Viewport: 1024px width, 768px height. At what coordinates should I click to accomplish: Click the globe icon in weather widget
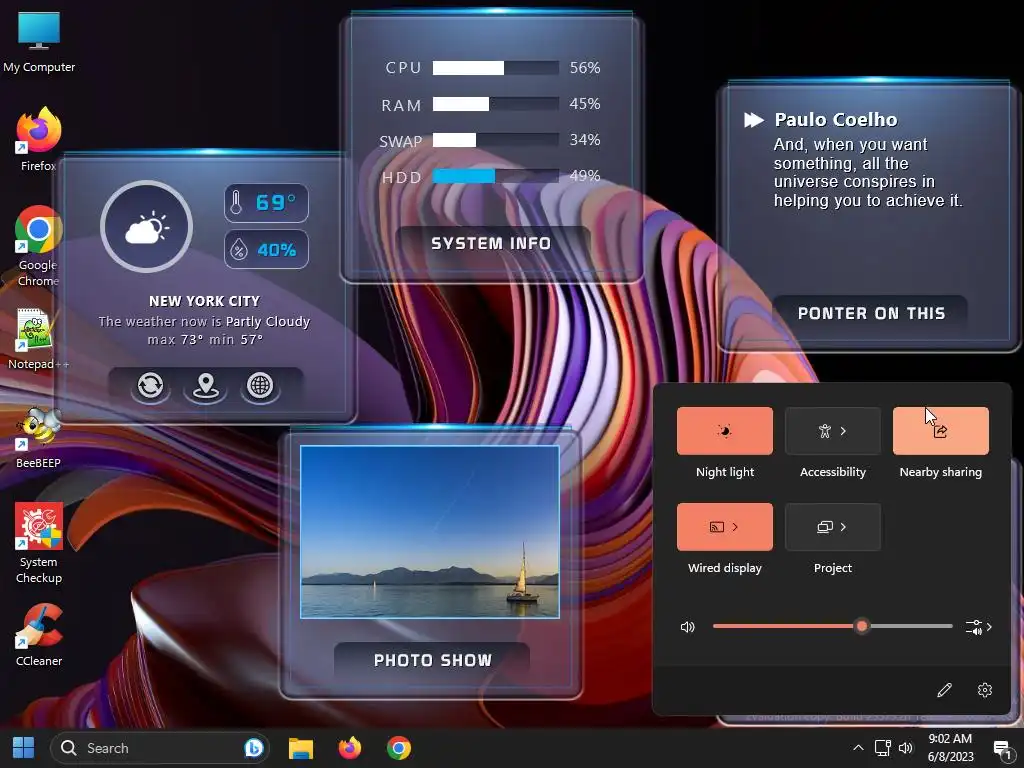260,385
